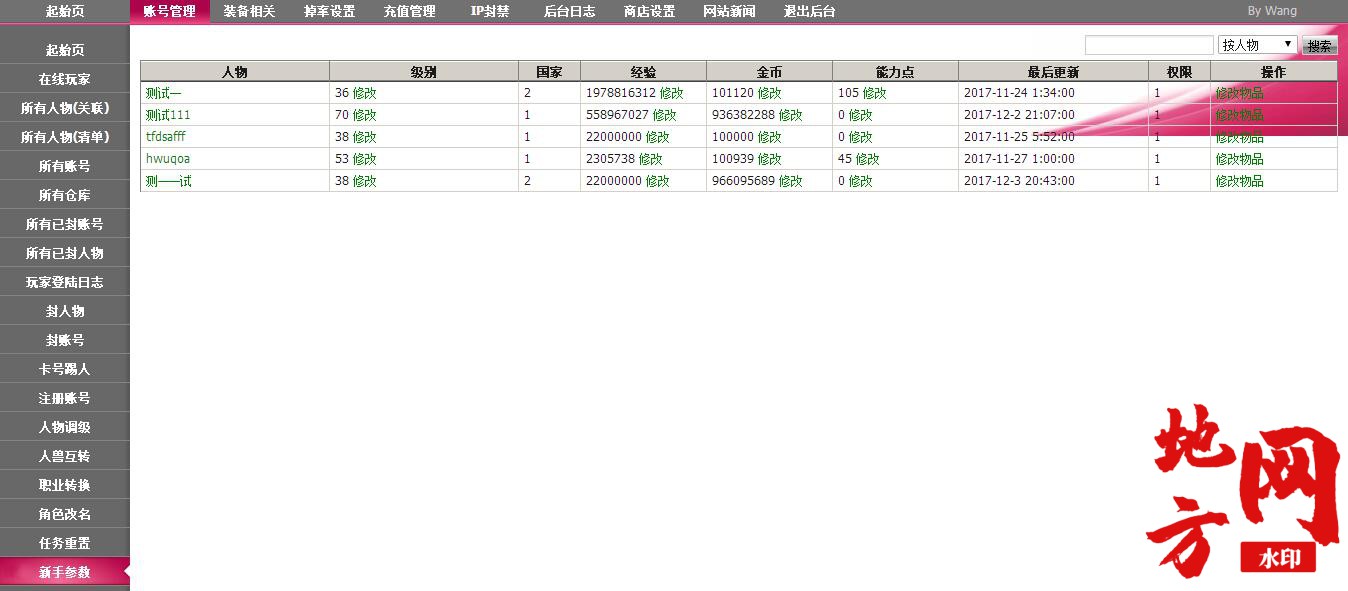1348x591 pixels.
Task: Click 修改 beside level 70 for 测试111
Action: pyautogui.click(x=365, y=115)
